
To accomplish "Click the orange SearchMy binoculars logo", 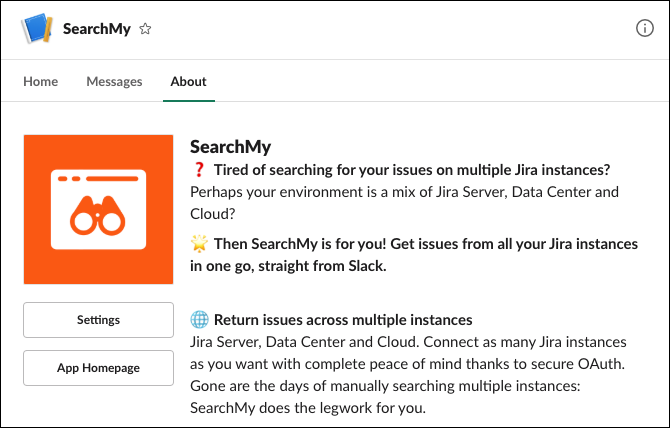I will pos(98,209).
